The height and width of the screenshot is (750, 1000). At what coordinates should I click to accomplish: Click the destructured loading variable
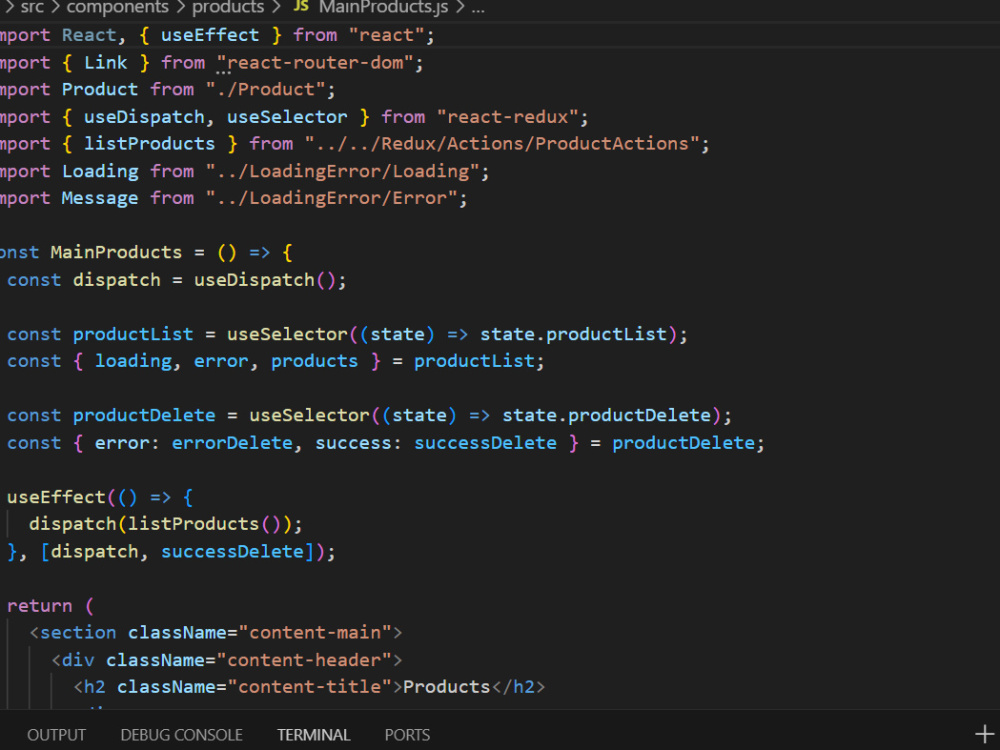point(133,361)
